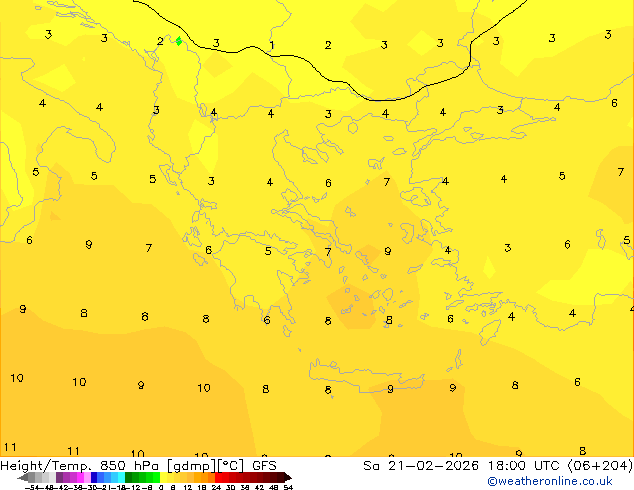Click the legend label "12" under orange swatches

(x=188, y=488)
